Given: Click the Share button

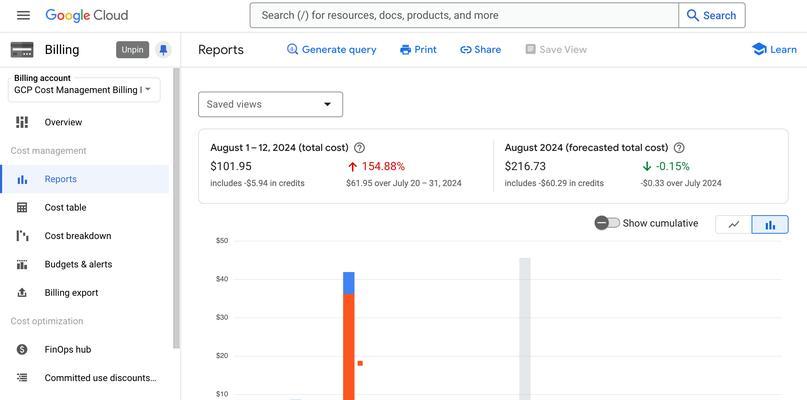Looking at the screenshot, I should coord(481,49).
